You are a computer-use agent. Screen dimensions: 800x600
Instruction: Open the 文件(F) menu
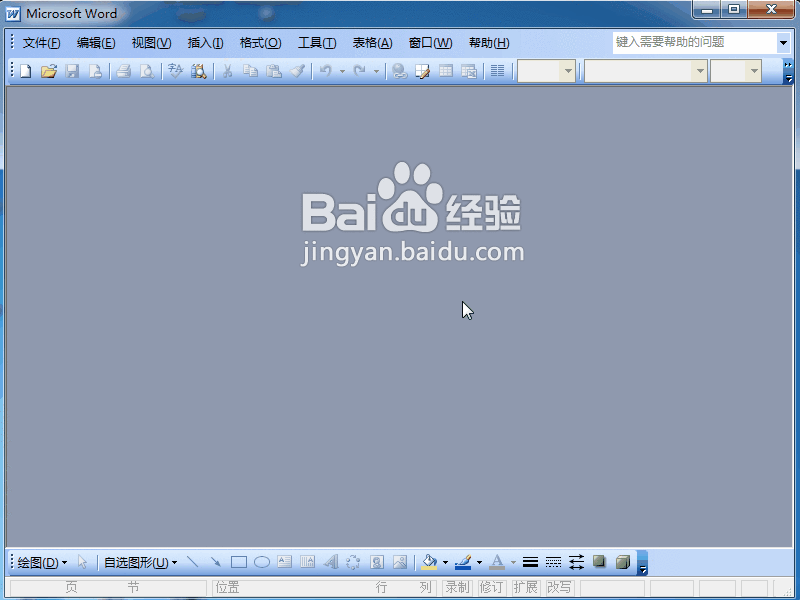pyautogui.click(x=41, y=43)
